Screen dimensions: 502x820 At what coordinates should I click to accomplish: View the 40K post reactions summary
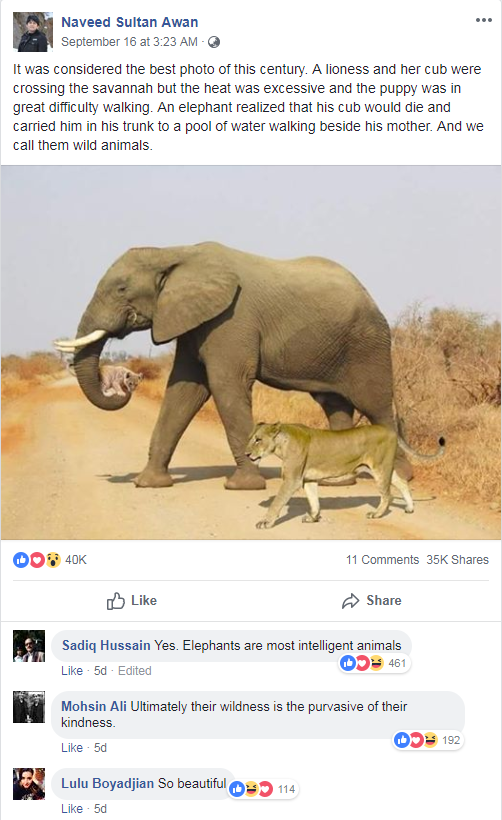point(50,560)
